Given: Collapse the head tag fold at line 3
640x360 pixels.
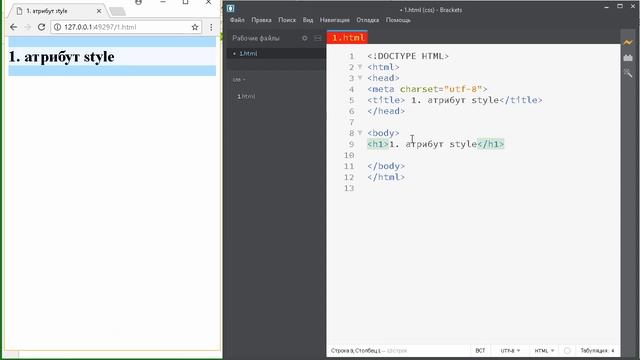Looking at the screenshot, I should pyautogui.click(x=360, y=78).
